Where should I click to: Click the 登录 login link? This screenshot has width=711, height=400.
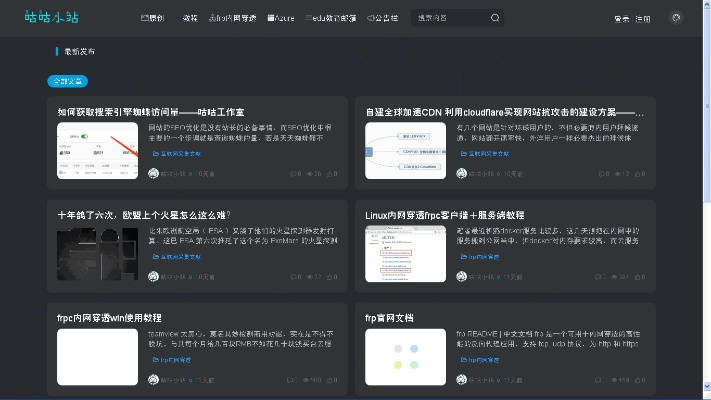pos(621,19)
